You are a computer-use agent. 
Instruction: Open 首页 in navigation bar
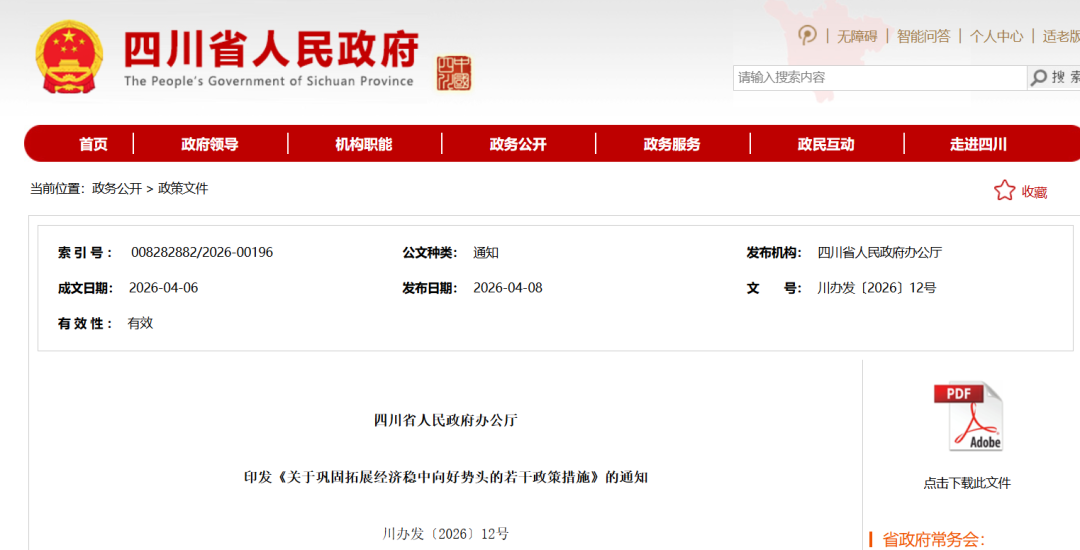pos(93,144)
